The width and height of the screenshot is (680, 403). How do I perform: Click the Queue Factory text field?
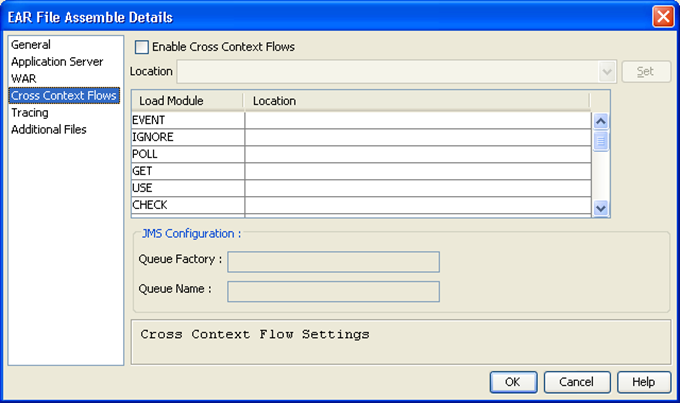tap(334, 262)
